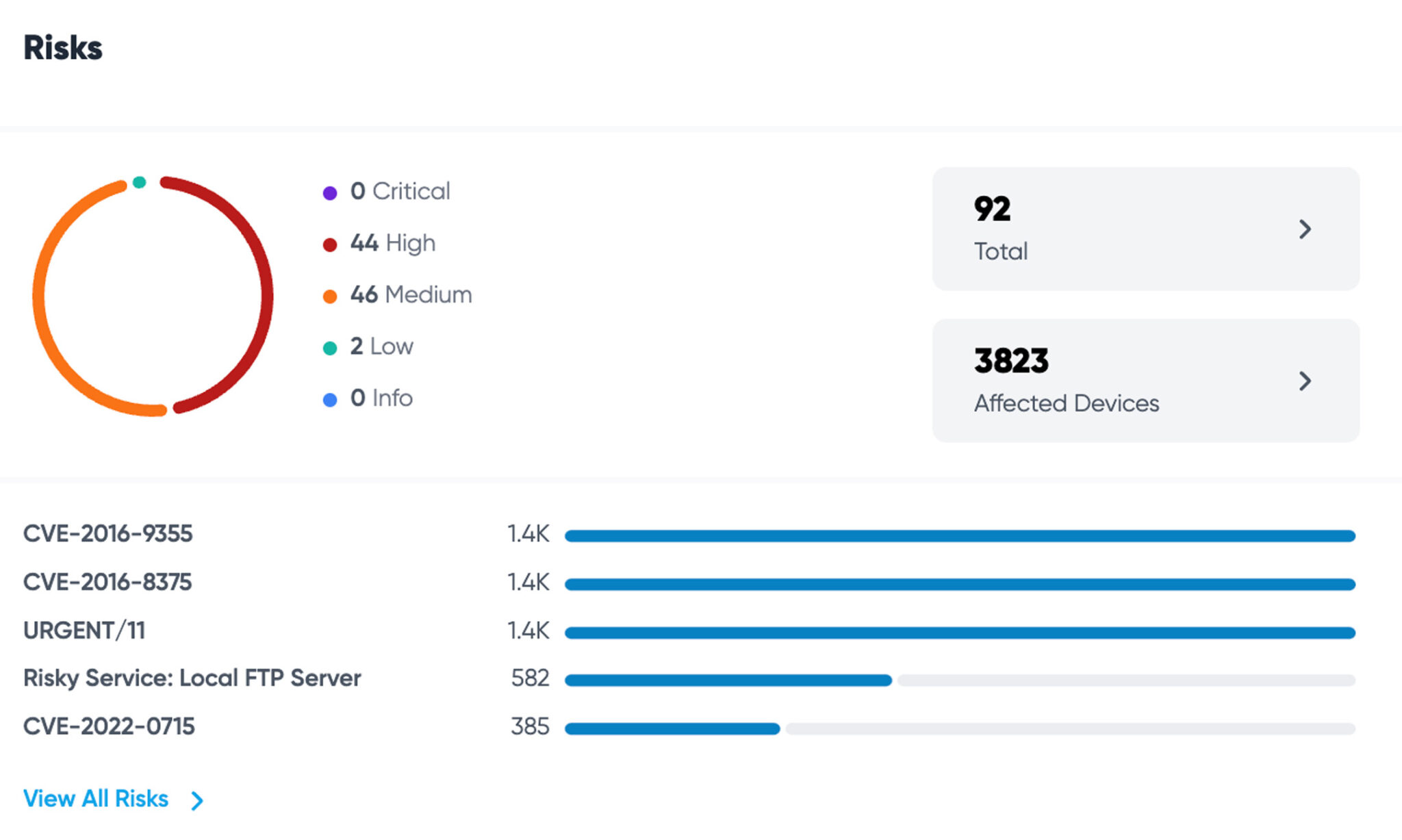The image size is (1402, 840).
Task: Click the CVE-2016-9355 progress bar
Action: 960,536
